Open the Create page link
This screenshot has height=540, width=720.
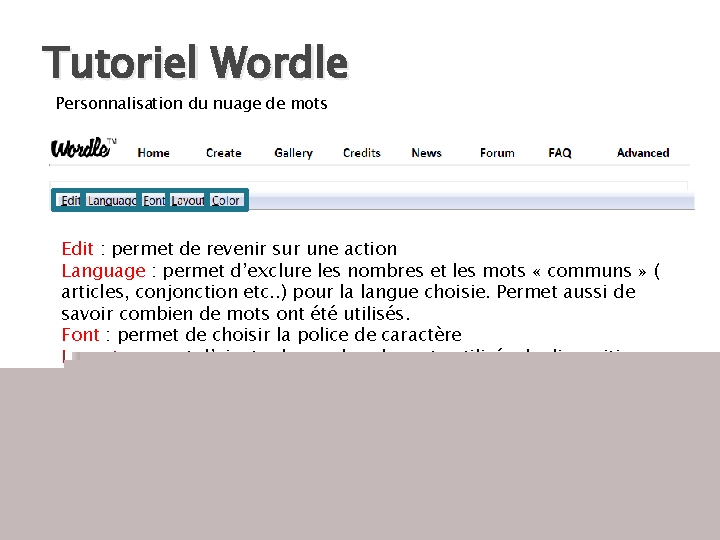pyautogui.click(x=224, y=153)
